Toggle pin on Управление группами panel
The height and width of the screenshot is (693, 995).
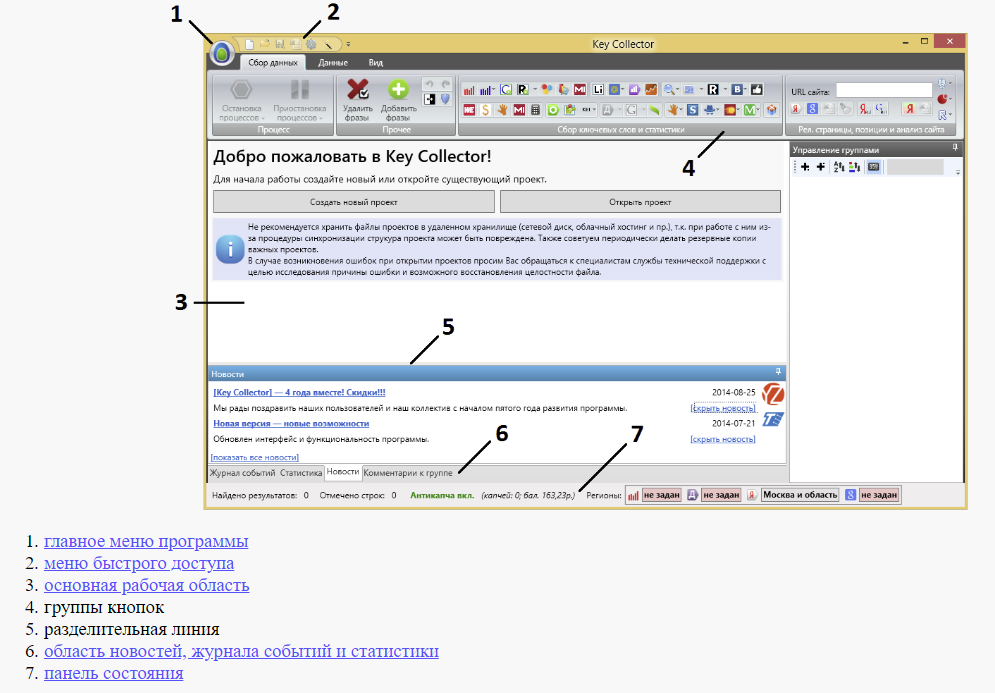click(955, 148)
